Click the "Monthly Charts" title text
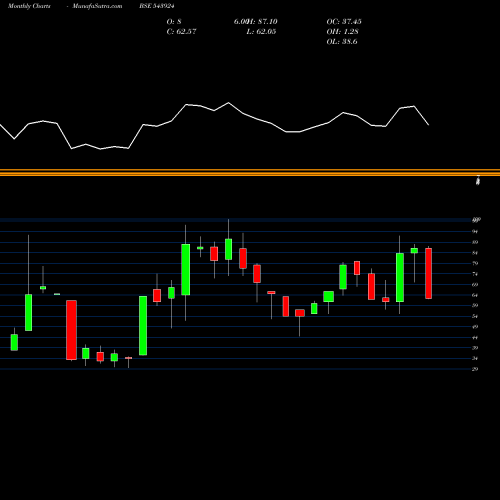This screenshot has height=500, width=500. pos(29,6)
